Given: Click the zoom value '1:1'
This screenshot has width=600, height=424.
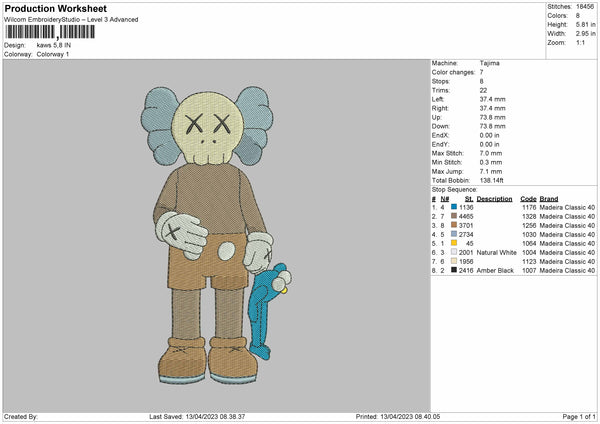Looking at the screenshot, I should pyautogui.click(x=580, y=42).
